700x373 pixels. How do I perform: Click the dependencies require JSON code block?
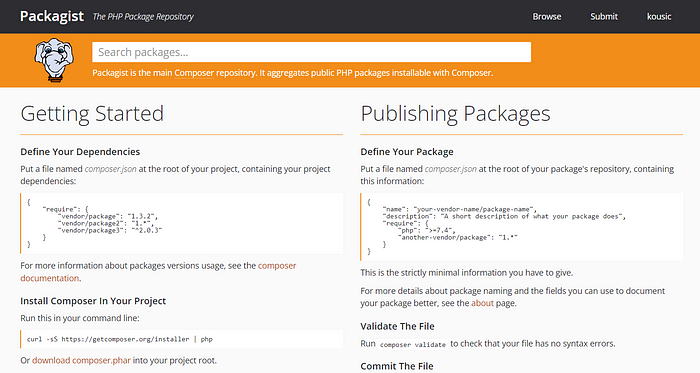182,223
